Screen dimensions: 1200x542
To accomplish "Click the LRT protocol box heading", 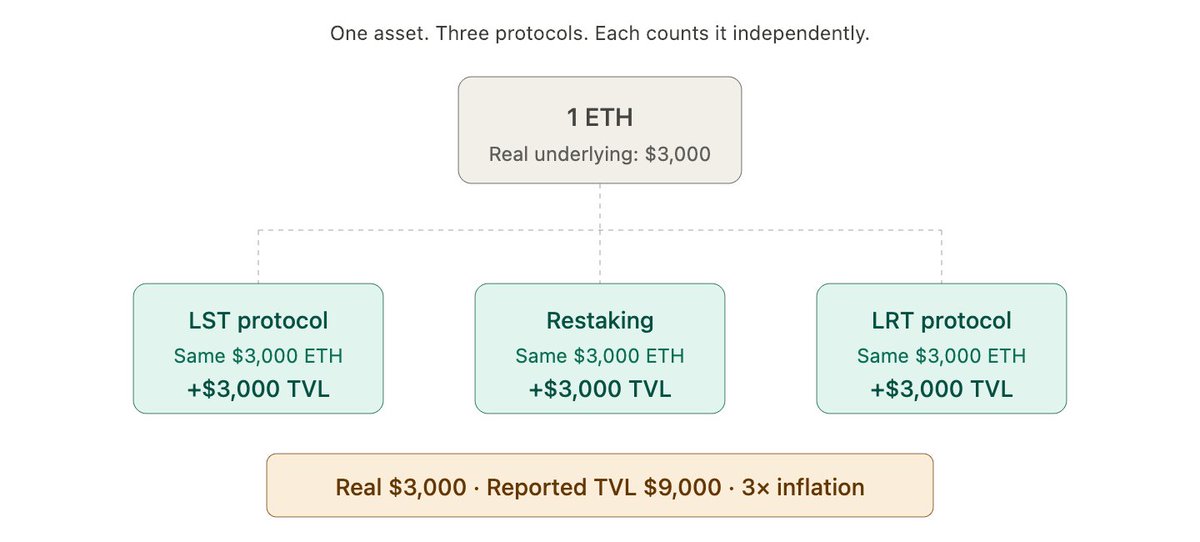I will (x=941, y=321).
